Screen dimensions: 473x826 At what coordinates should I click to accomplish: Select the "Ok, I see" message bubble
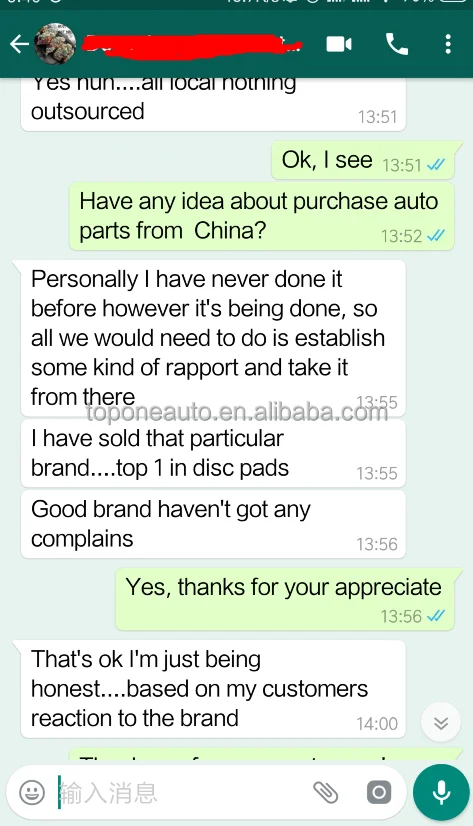click(363, 160)
